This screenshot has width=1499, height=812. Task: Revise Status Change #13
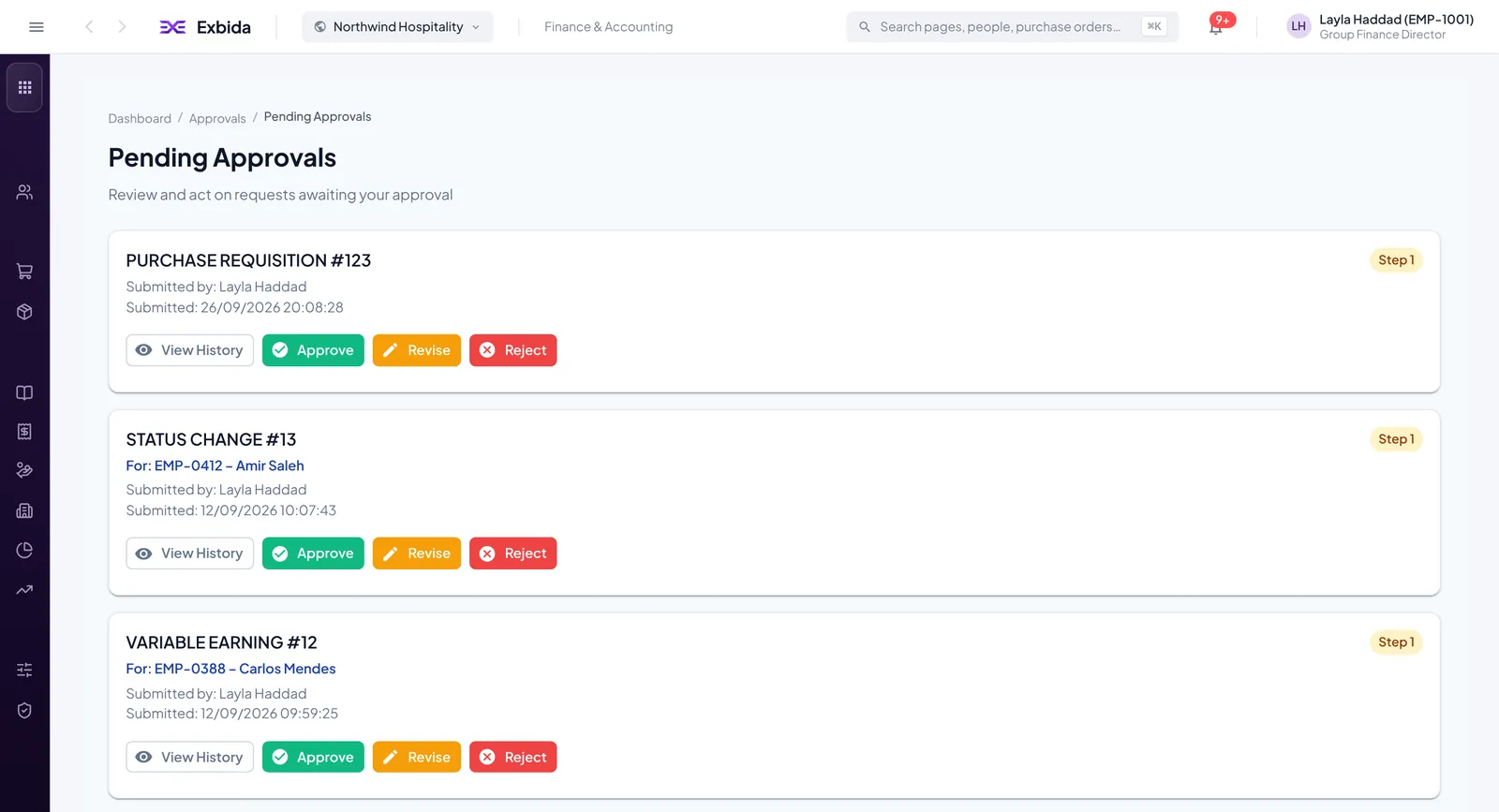tap(417, 554)
